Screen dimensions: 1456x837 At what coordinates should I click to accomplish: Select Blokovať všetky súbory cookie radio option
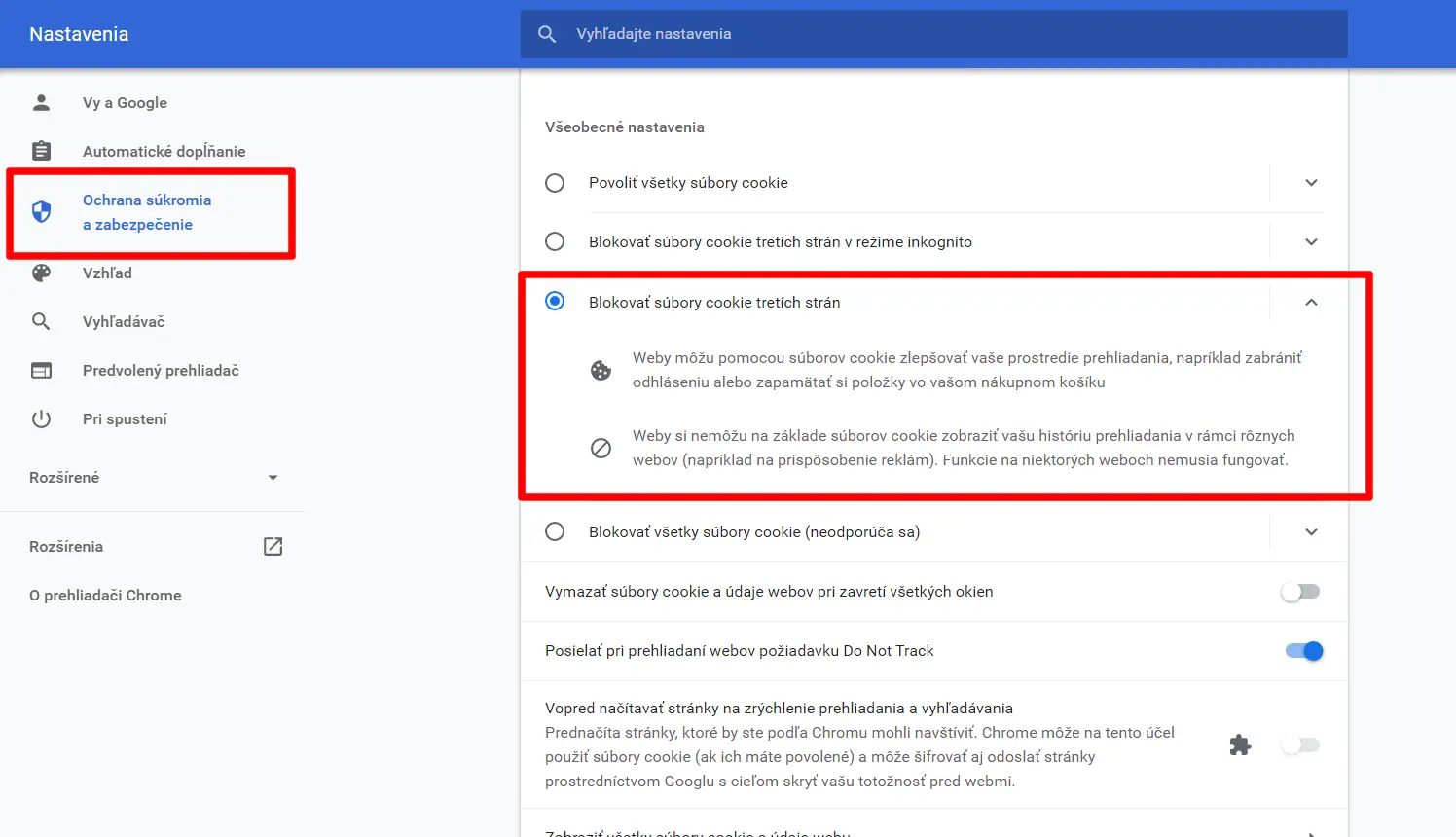[555, 531]
